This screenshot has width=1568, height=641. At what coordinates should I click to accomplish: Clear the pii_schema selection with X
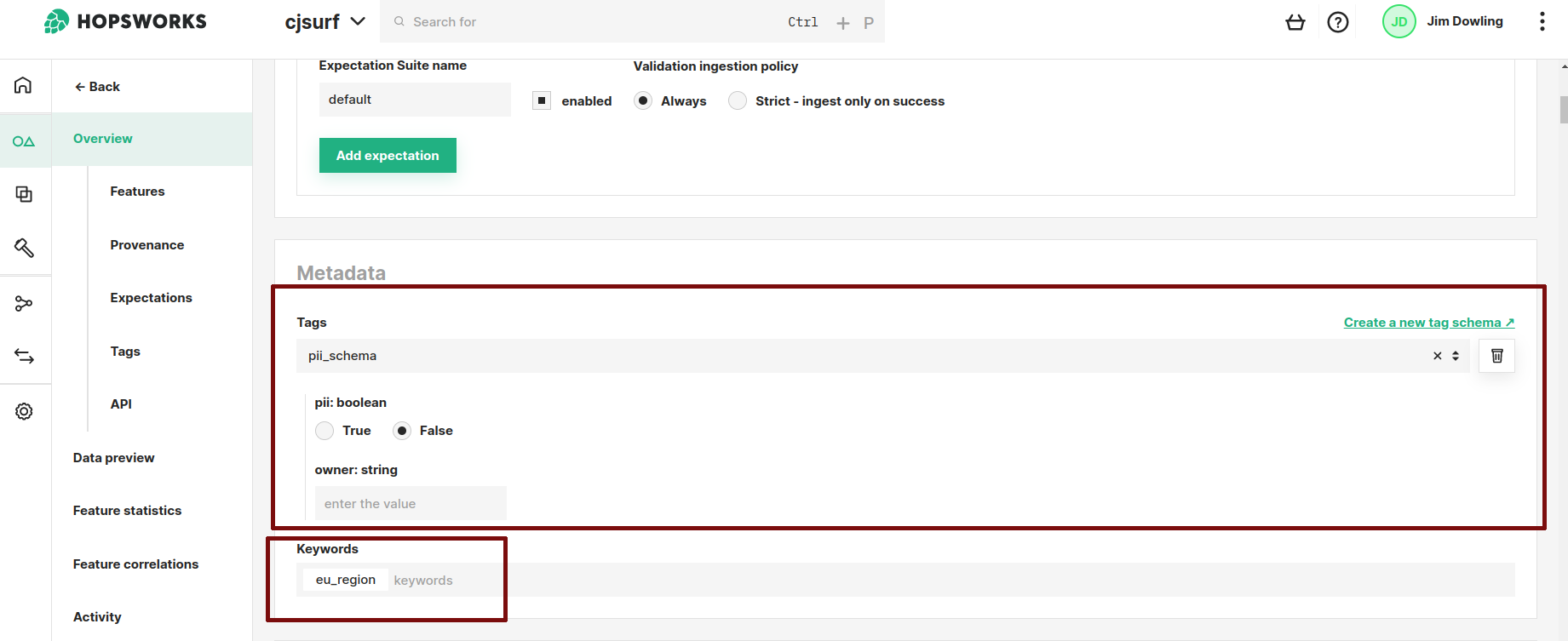pyautogui.click(x=1437, y=356)
